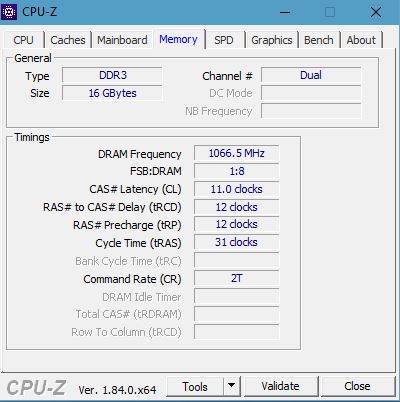Click the DRAM Frequency value field
400x402 pixels.
pyautogui.click(x=236, y=153)
